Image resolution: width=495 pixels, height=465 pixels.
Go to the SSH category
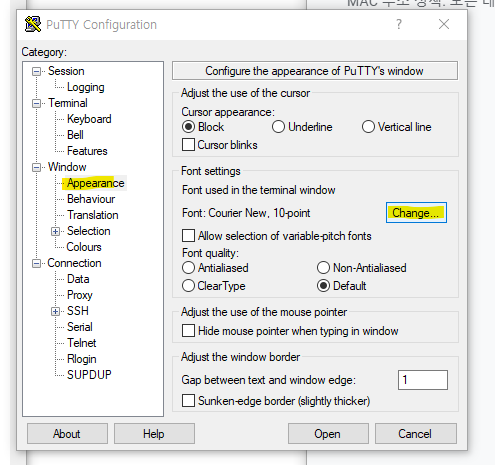point(78,311)
